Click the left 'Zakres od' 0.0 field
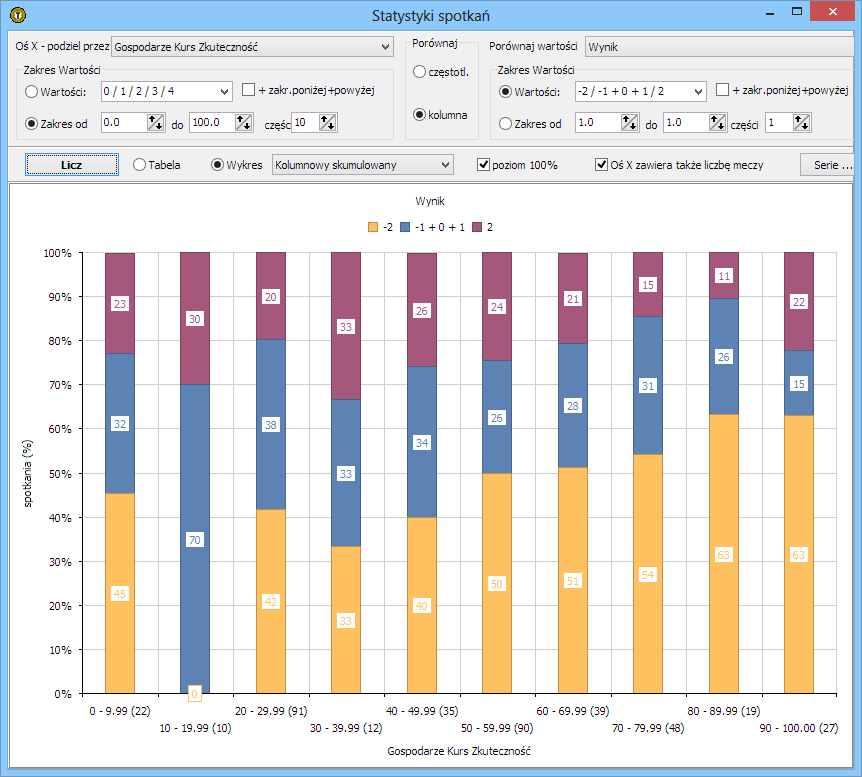This screenshot has width=862, height=777. click(x=125, y=123)
